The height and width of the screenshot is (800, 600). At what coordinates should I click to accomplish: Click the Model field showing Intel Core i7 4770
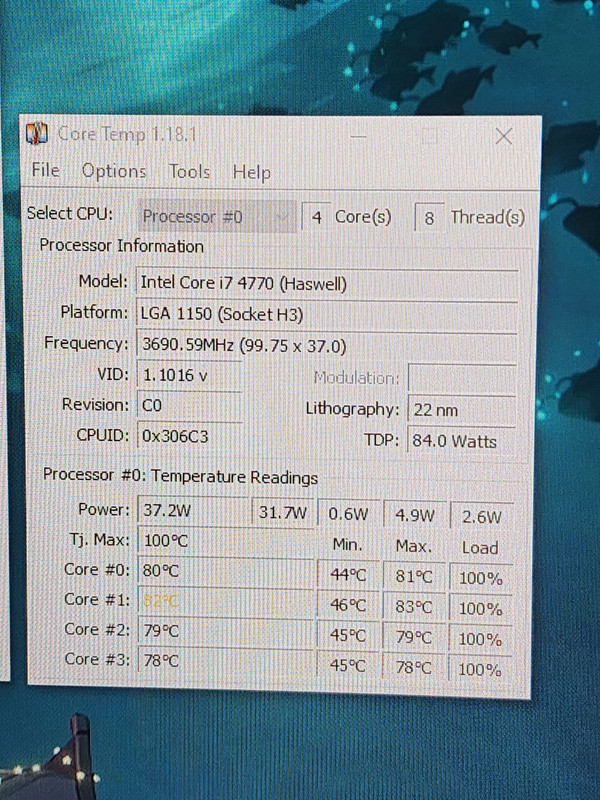[327, 283]
